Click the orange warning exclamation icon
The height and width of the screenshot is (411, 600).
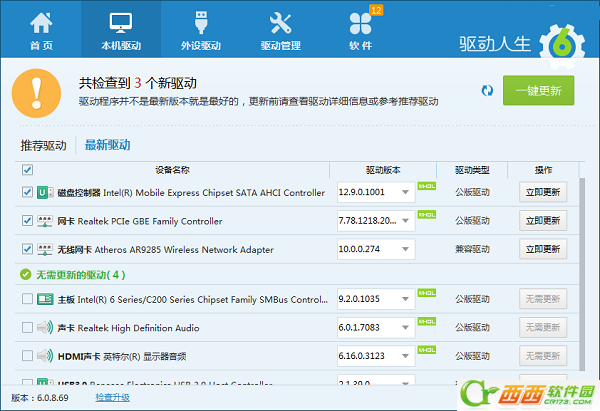tap(35, 92)
